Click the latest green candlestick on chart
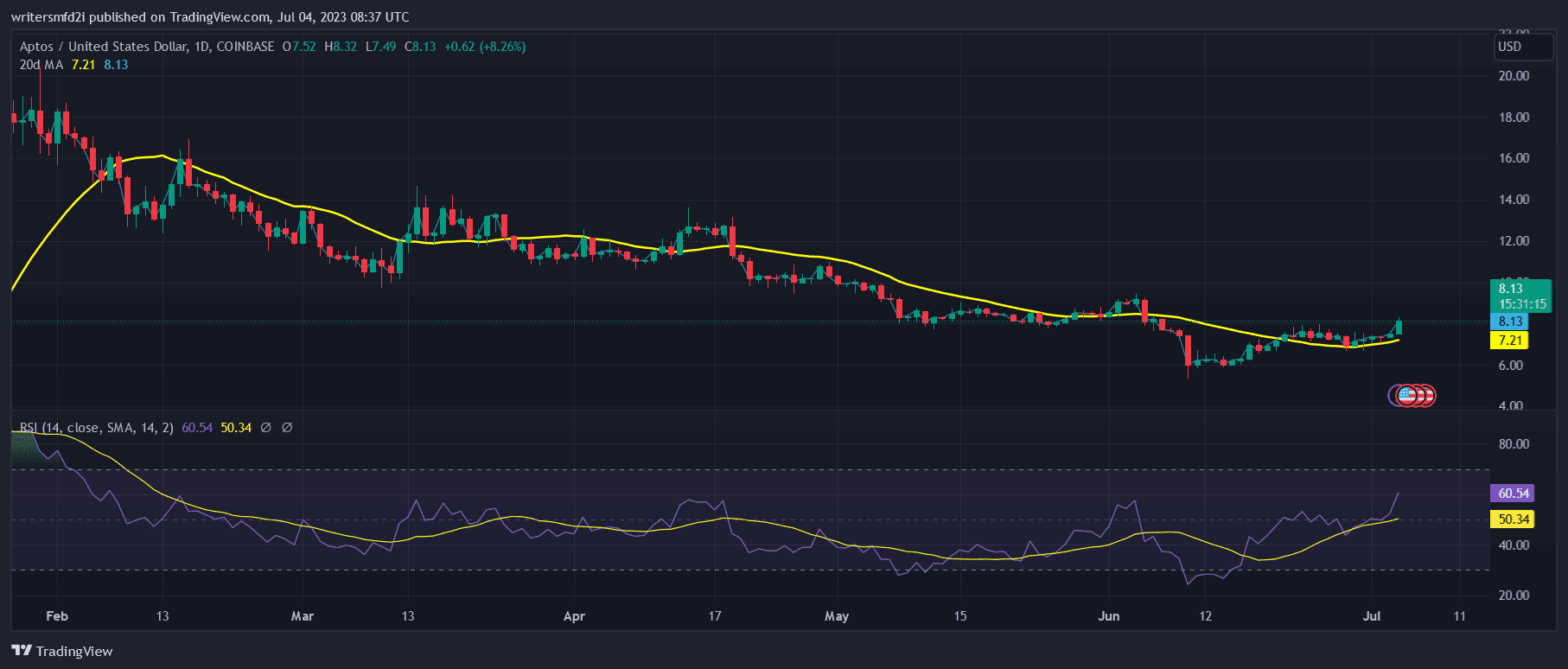 pos(1399,327)
